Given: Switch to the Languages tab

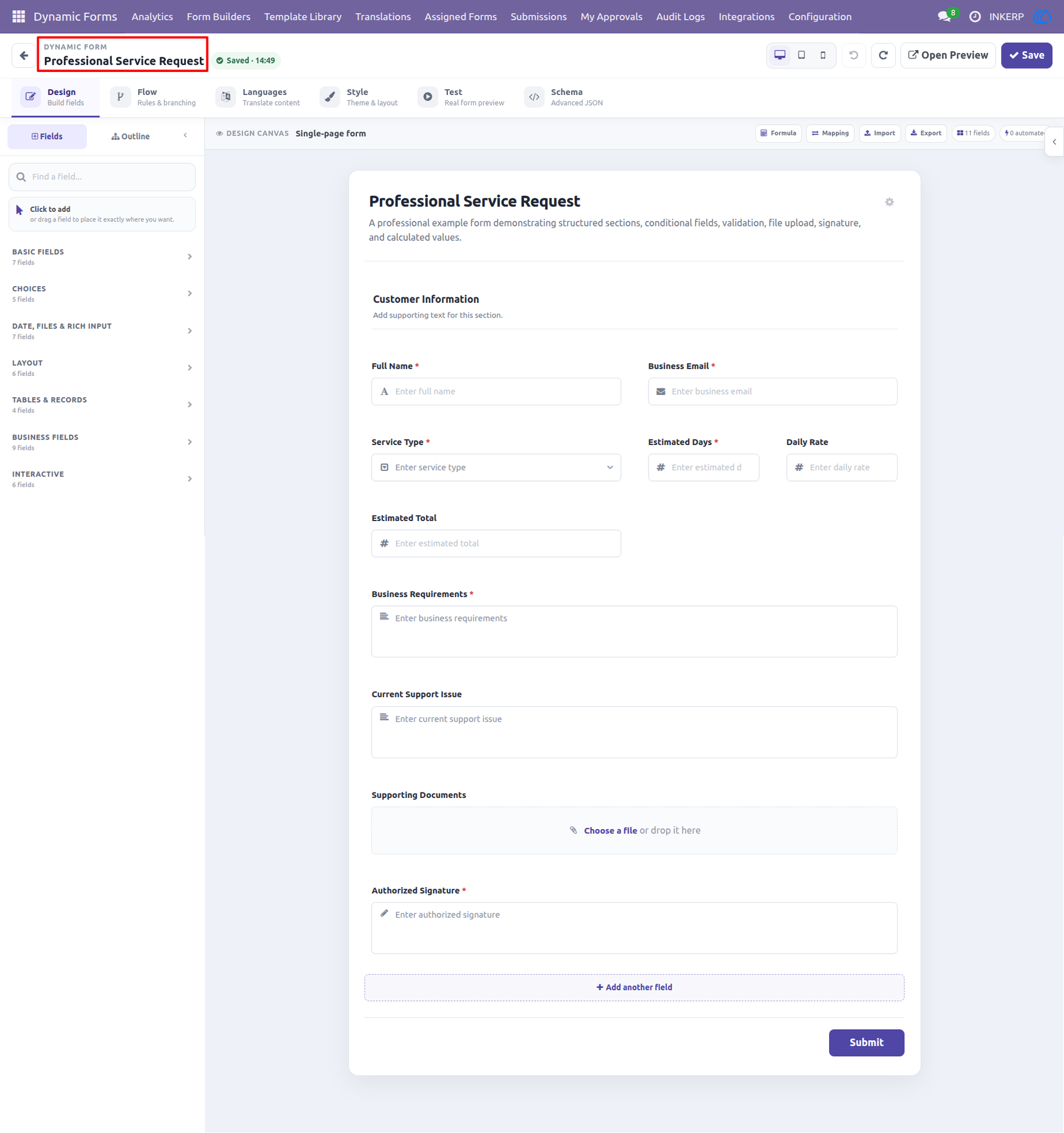Looking at the screenshot, I should [258, 97].
